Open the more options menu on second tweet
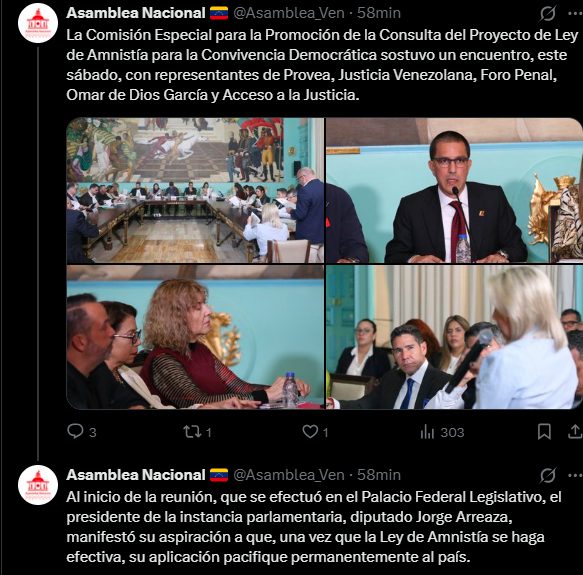 [x=576, y=475]
